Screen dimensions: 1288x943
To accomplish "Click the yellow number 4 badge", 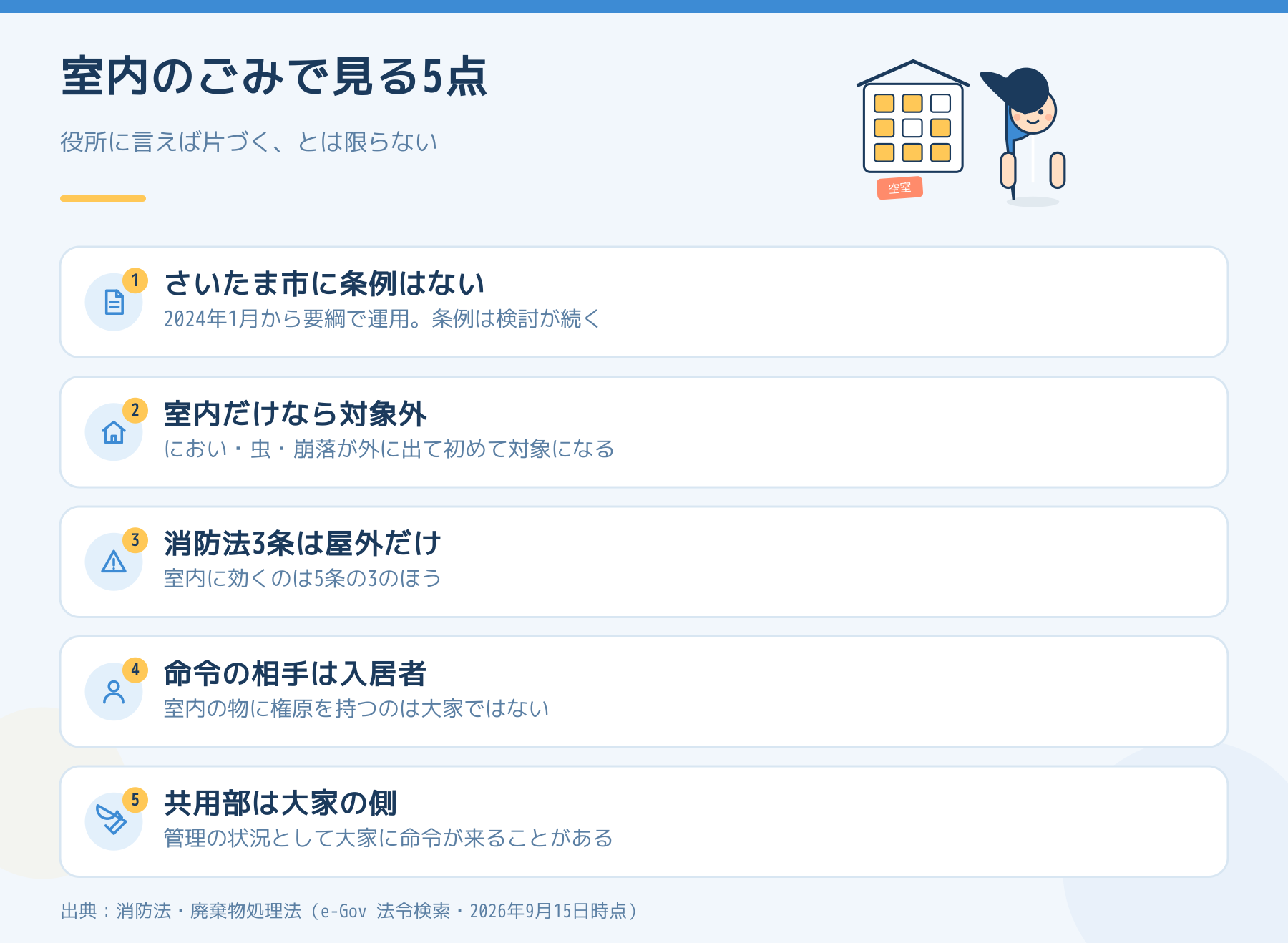I will point(135,670).
